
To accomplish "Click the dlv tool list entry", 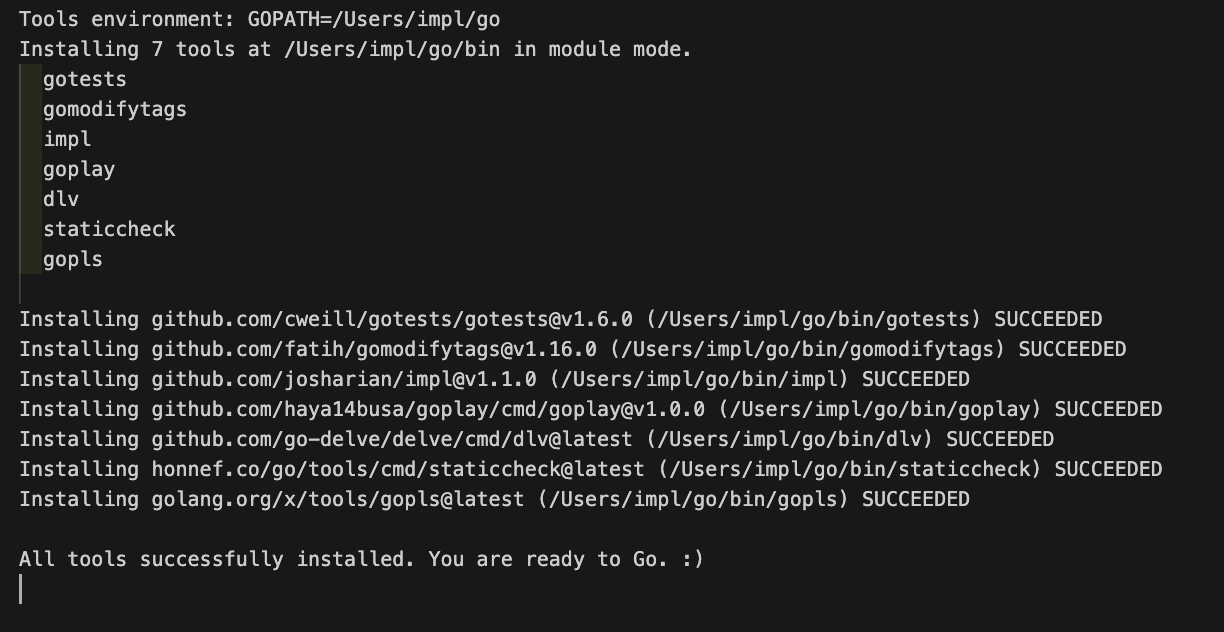I will point(61,199).
